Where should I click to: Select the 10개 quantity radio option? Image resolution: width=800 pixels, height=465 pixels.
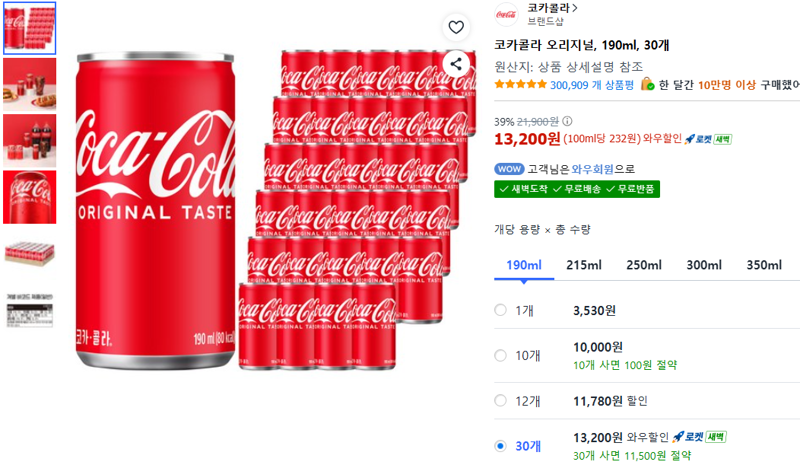pyautogui.click(x=501, y=355)
